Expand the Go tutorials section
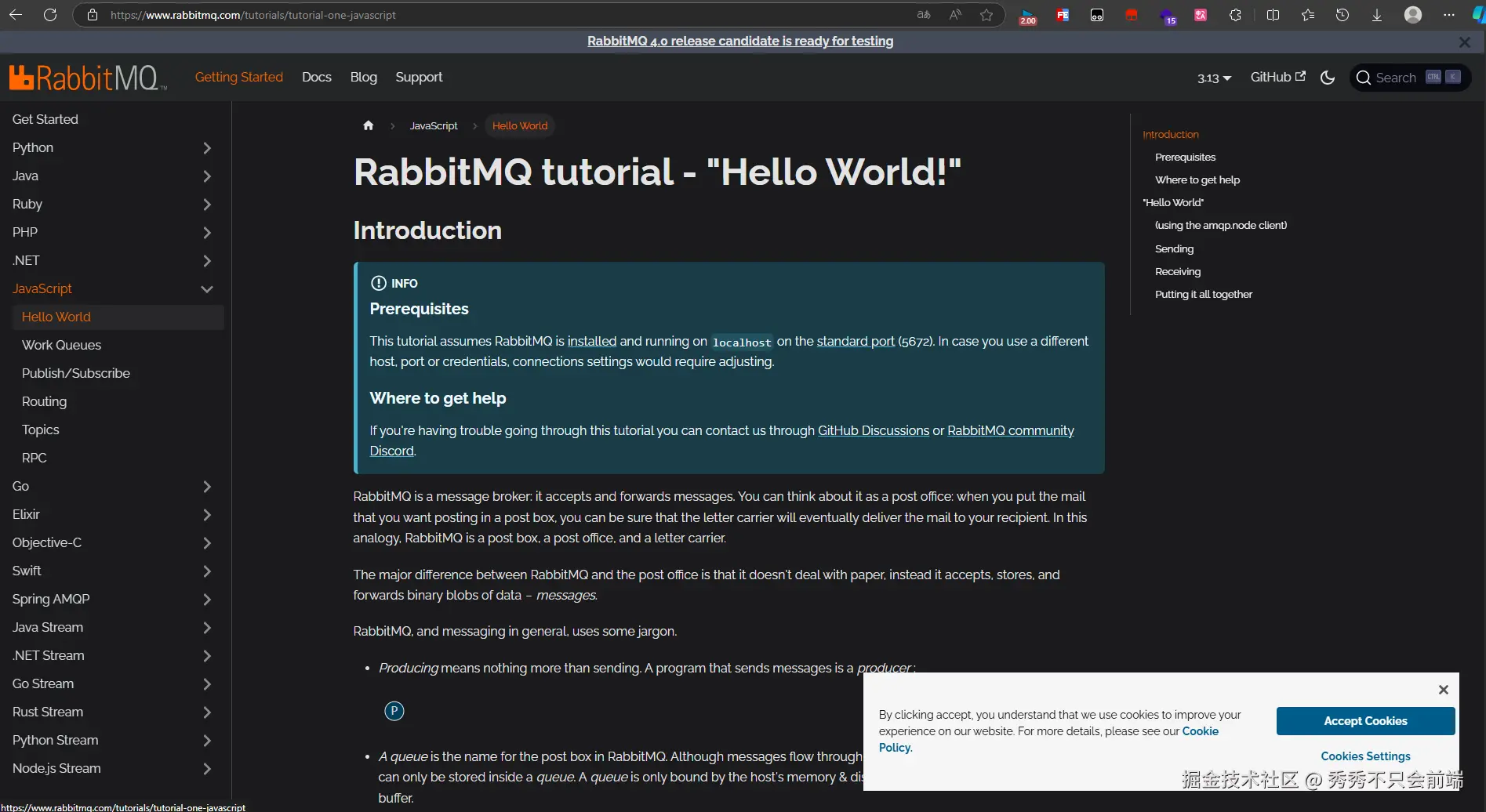Image resolution: width=1486 pixels, height=812 pixels. (x=207, y=486)
